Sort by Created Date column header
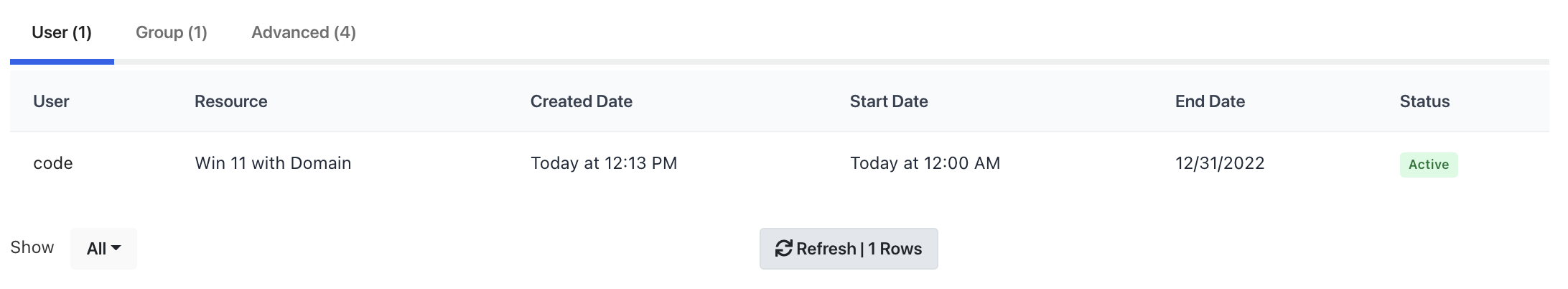1568x289 pixels. (x=581, y=101)
